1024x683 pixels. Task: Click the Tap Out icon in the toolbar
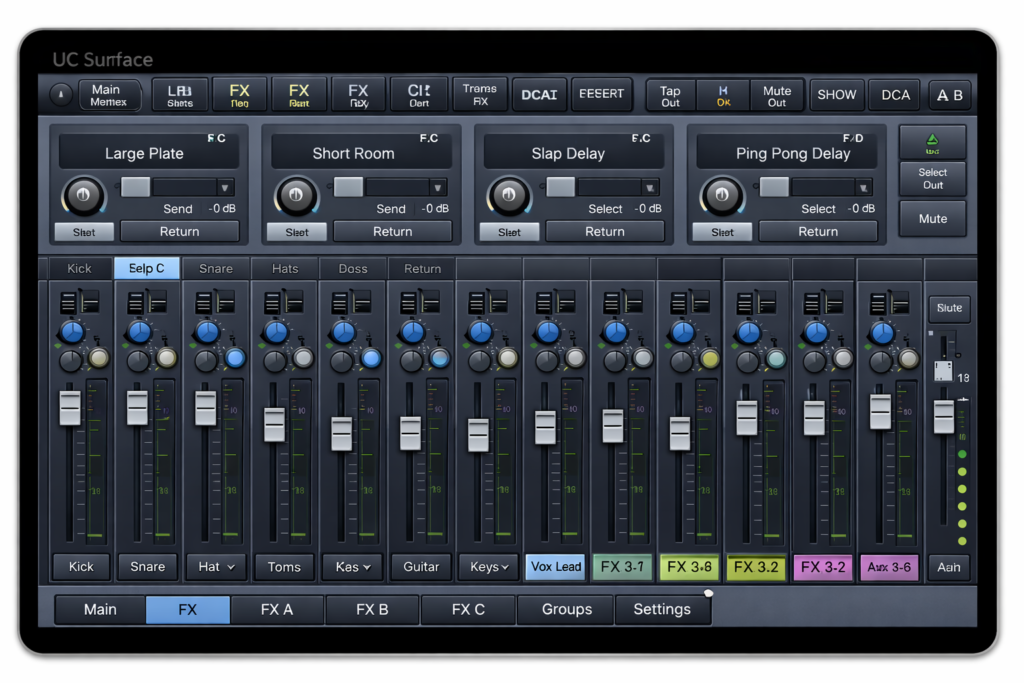tap(669, 94)
